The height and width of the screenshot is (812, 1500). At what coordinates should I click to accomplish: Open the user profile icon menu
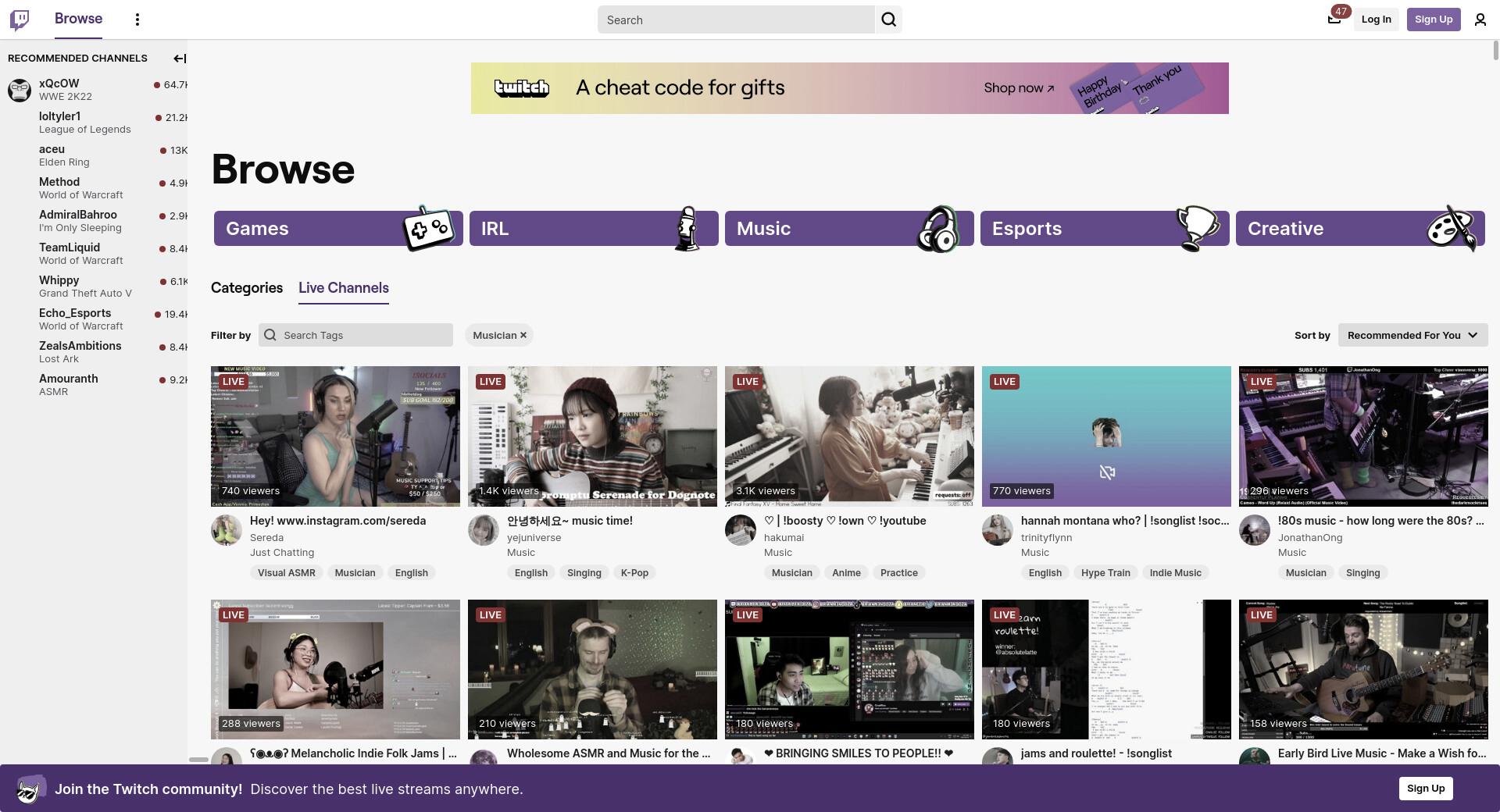(1480, 20)
